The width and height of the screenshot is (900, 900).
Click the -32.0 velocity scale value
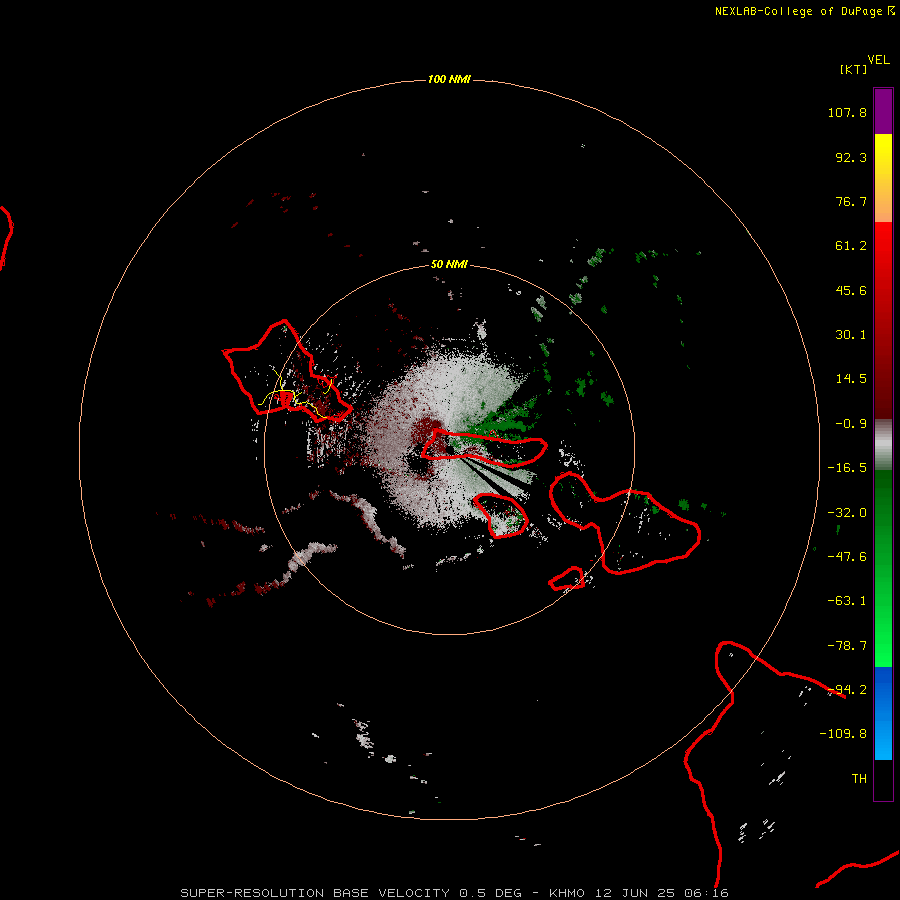coord(847,513)
